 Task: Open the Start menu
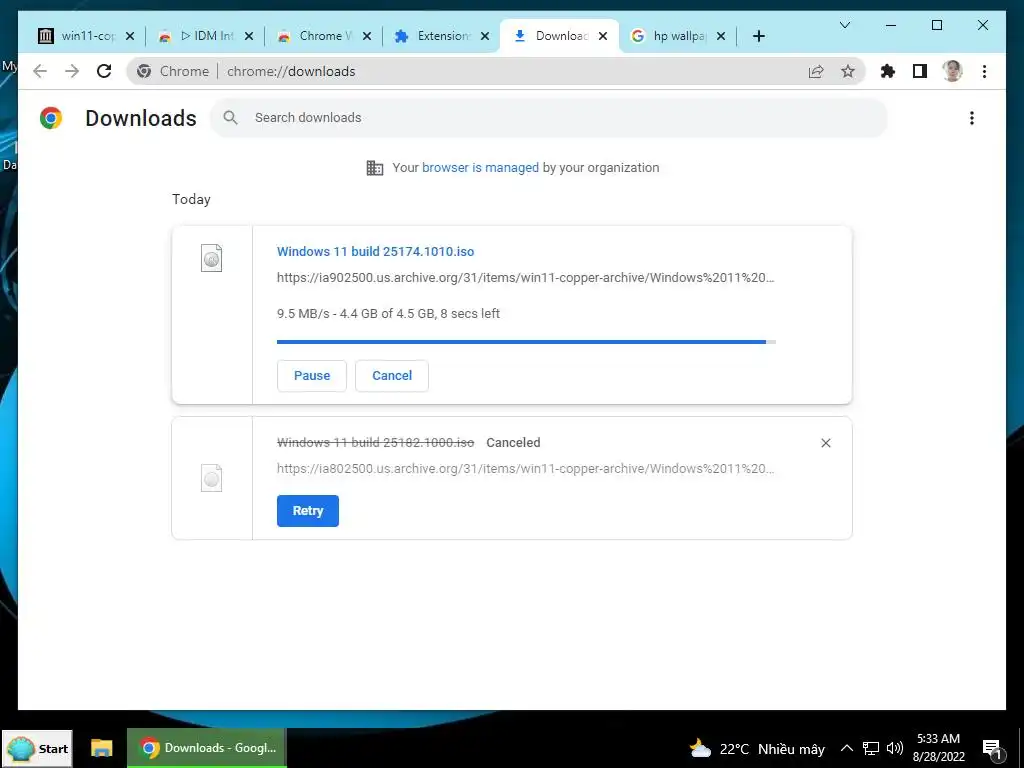[x=37, y=748]
